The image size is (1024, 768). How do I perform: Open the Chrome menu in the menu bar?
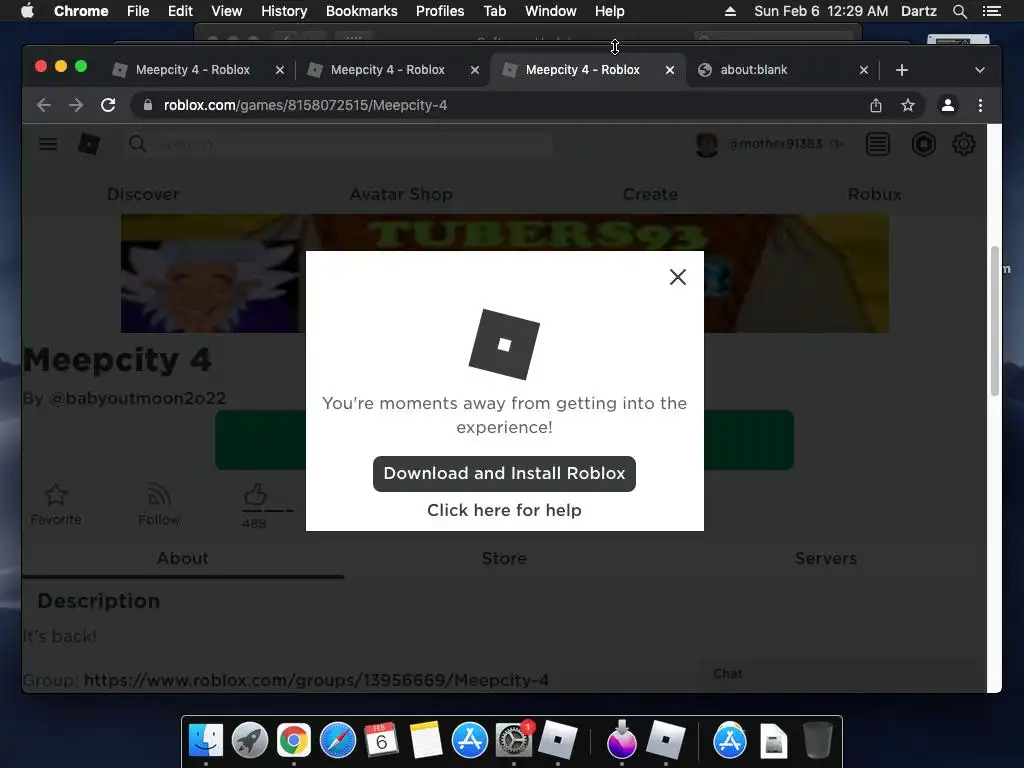(x=81, y=11)
